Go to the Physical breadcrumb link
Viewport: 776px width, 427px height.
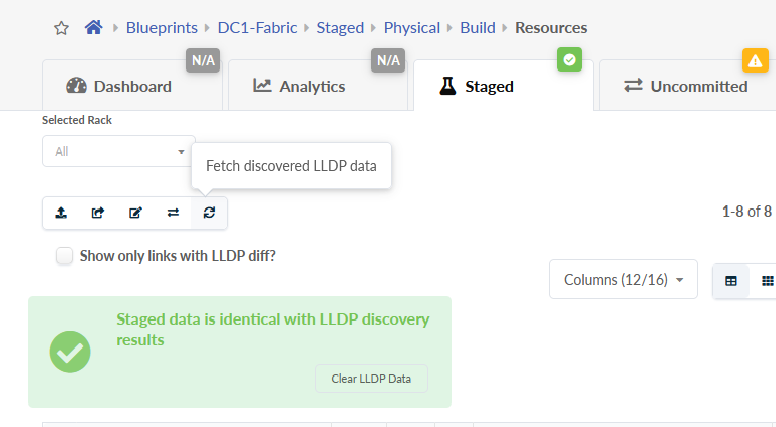(x=411, y=28)
